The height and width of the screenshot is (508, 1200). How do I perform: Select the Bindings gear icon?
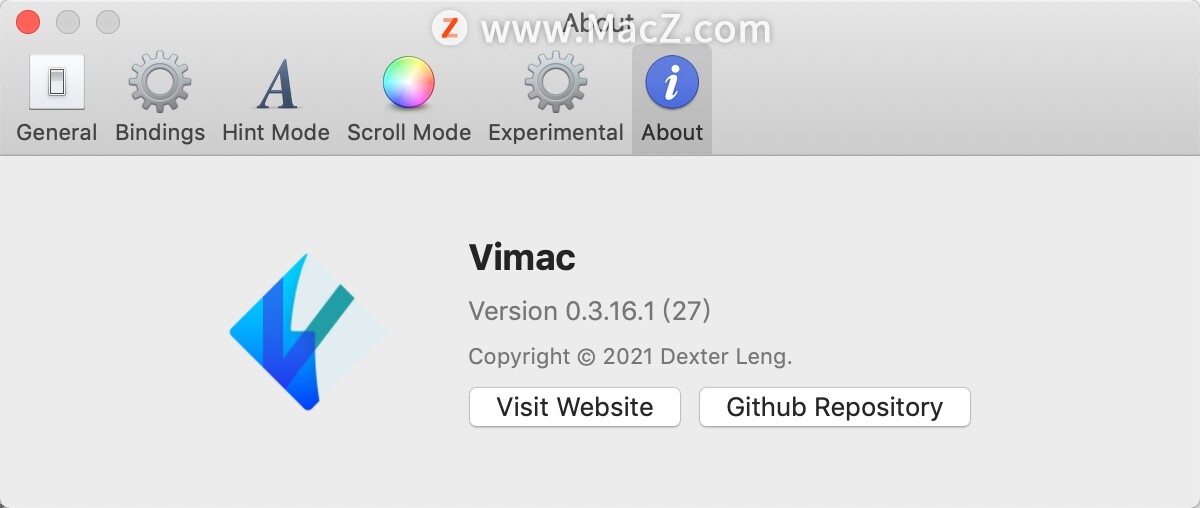[160, 82]
